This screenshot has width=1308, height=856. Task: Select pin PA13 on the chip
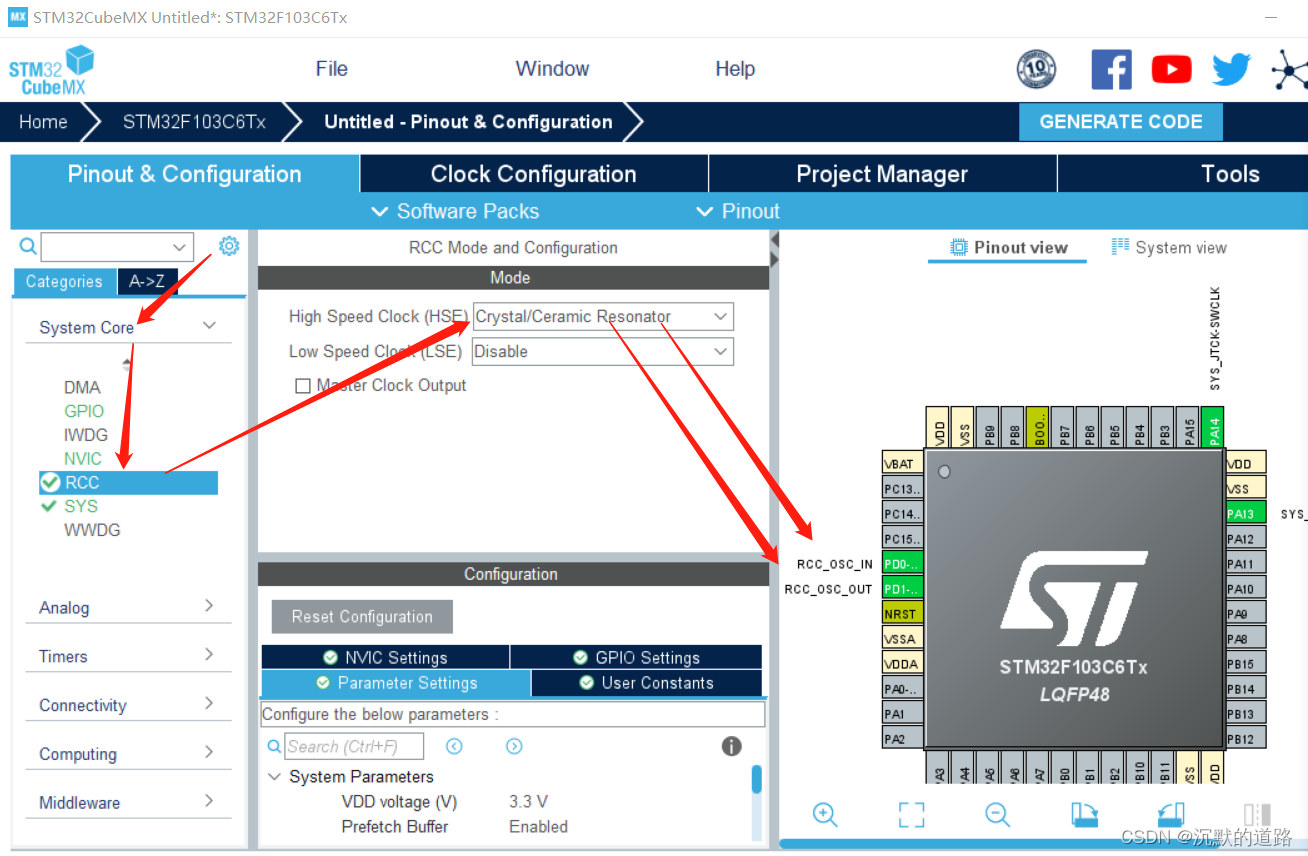pos(1246,513)
